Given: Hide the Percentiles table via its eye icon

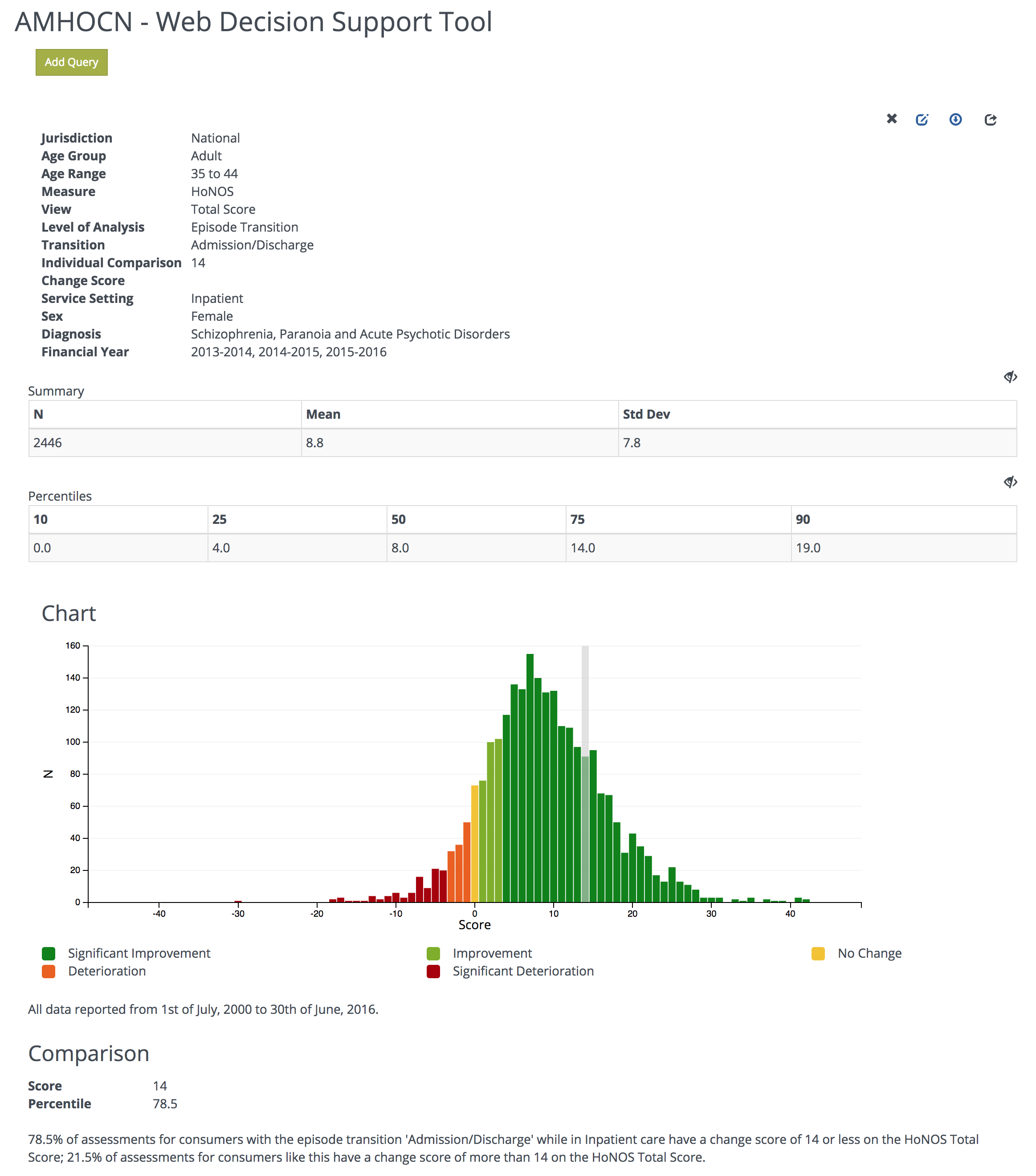Looking at the screenshot, I should click(x=1011, y=482).
